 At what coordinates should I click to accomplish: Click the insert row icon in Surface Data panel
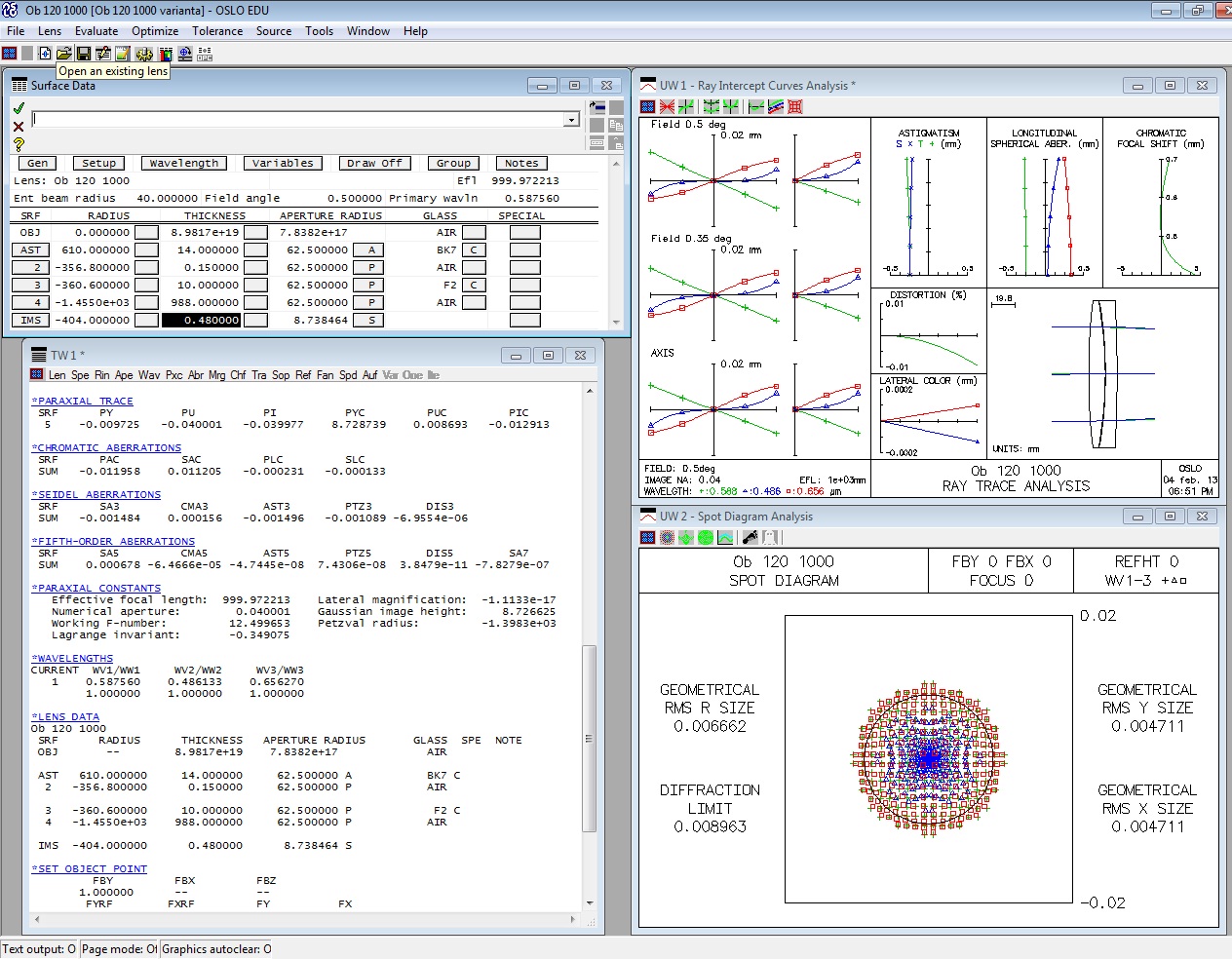[597, 107]
